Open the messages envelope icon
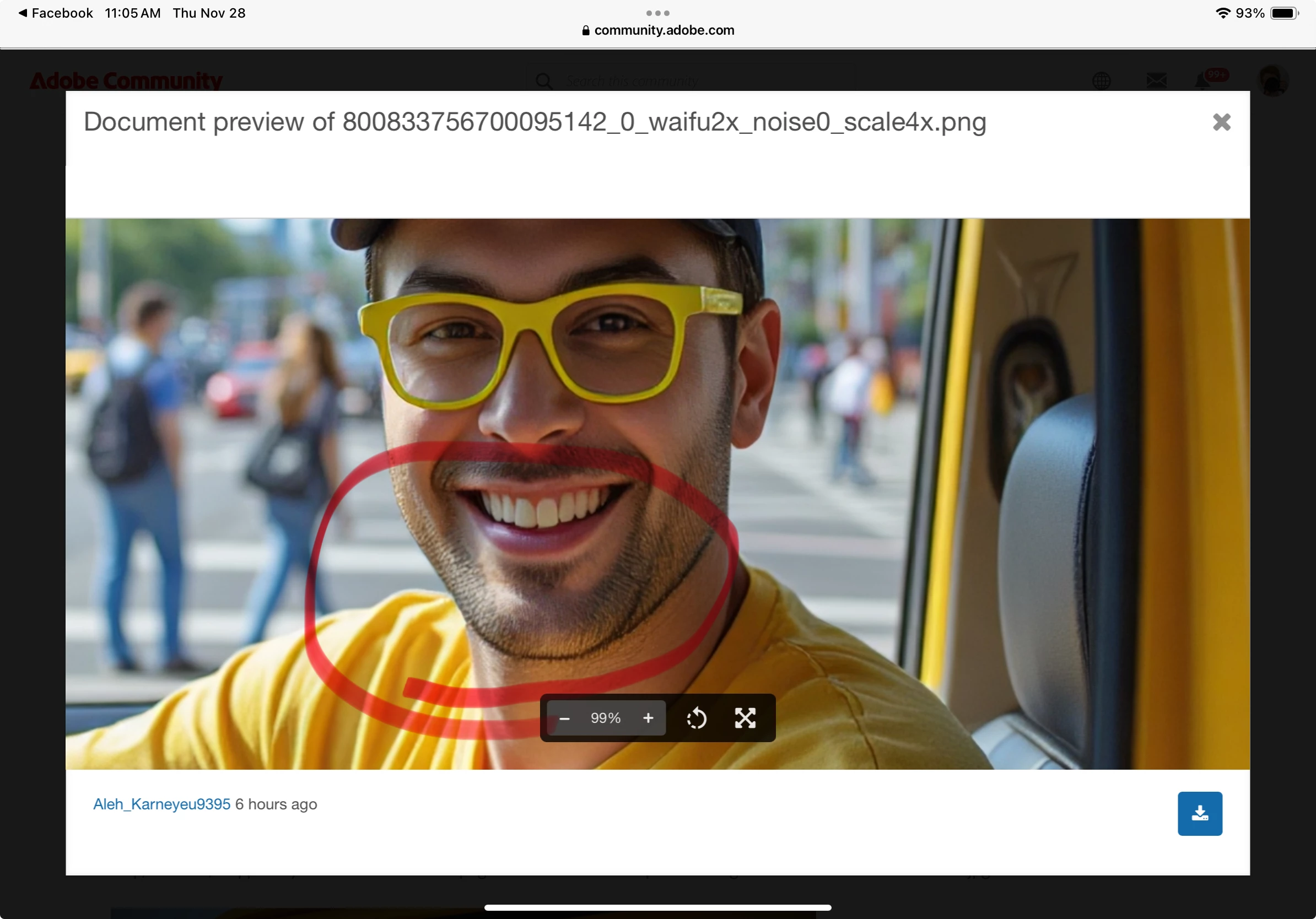1316x919 pixels. 1156,81
